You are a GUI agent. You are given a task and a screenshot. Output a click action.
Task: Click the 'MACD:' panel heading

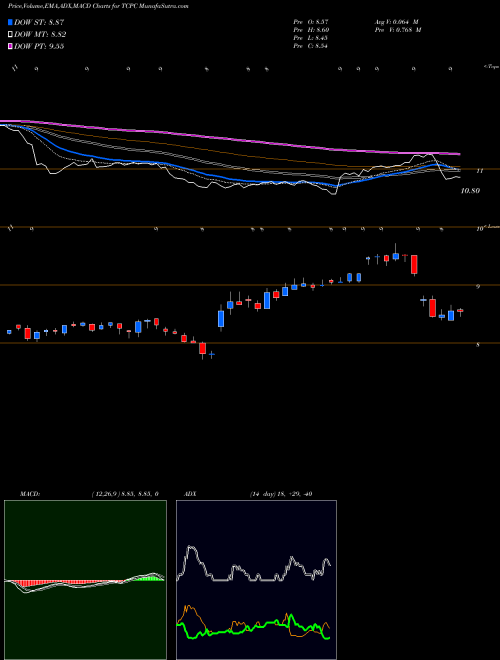(x=30, y=494)
